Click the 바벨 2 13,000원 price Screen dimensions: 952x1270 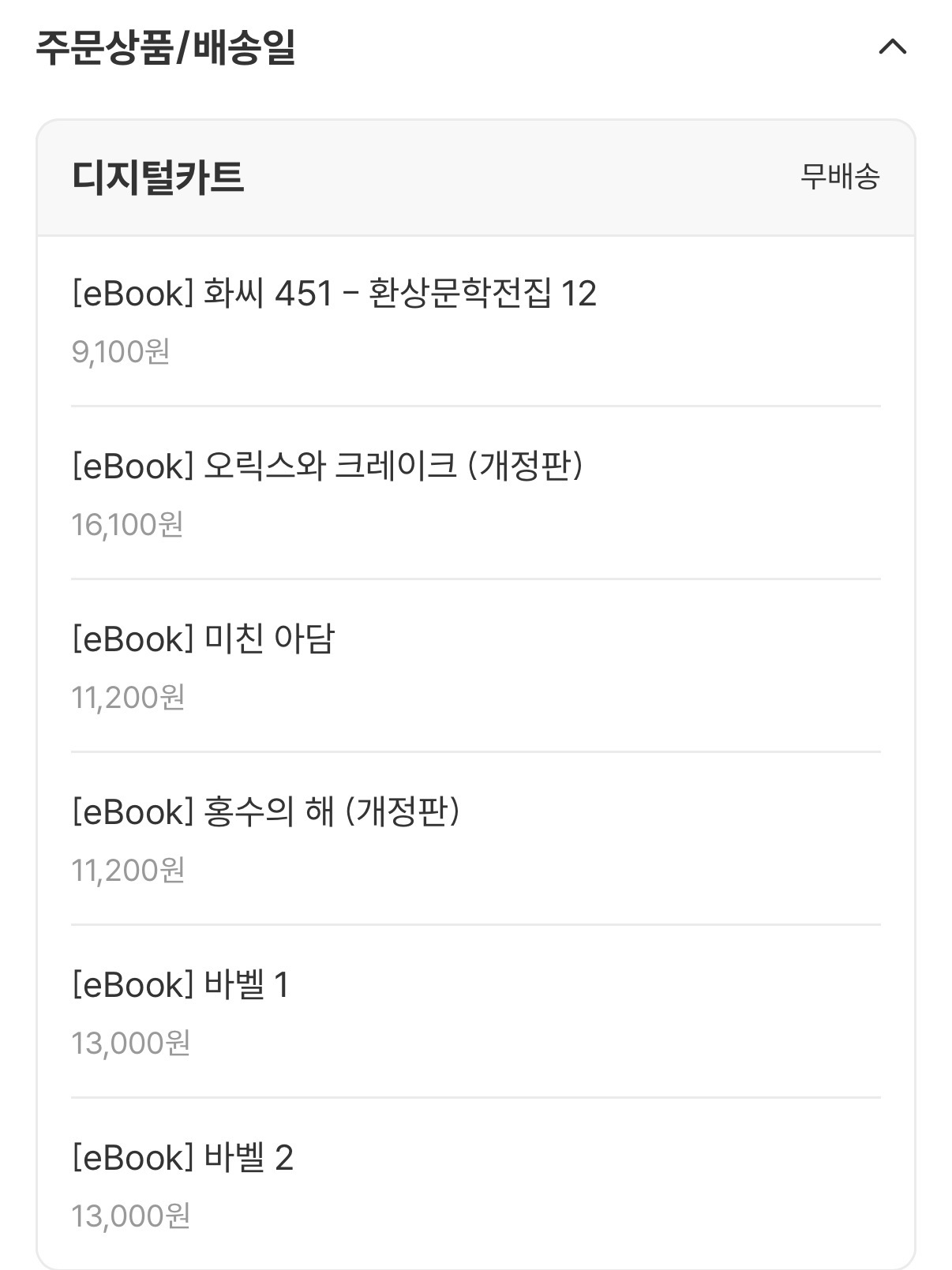pyautogui.click(x=131, y=1216)
